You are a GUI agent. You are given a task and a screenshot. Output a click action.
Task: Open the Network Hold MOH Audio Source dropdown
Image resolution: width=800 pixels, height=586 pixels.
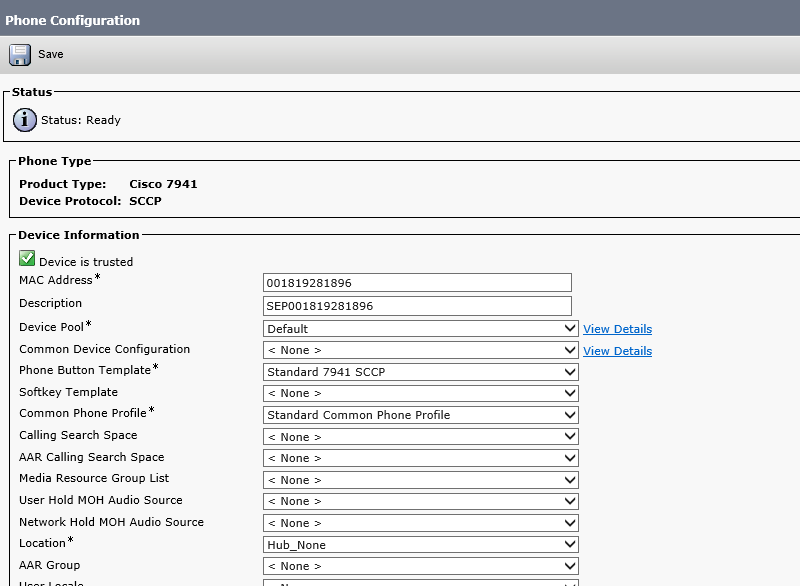point(421,523)
